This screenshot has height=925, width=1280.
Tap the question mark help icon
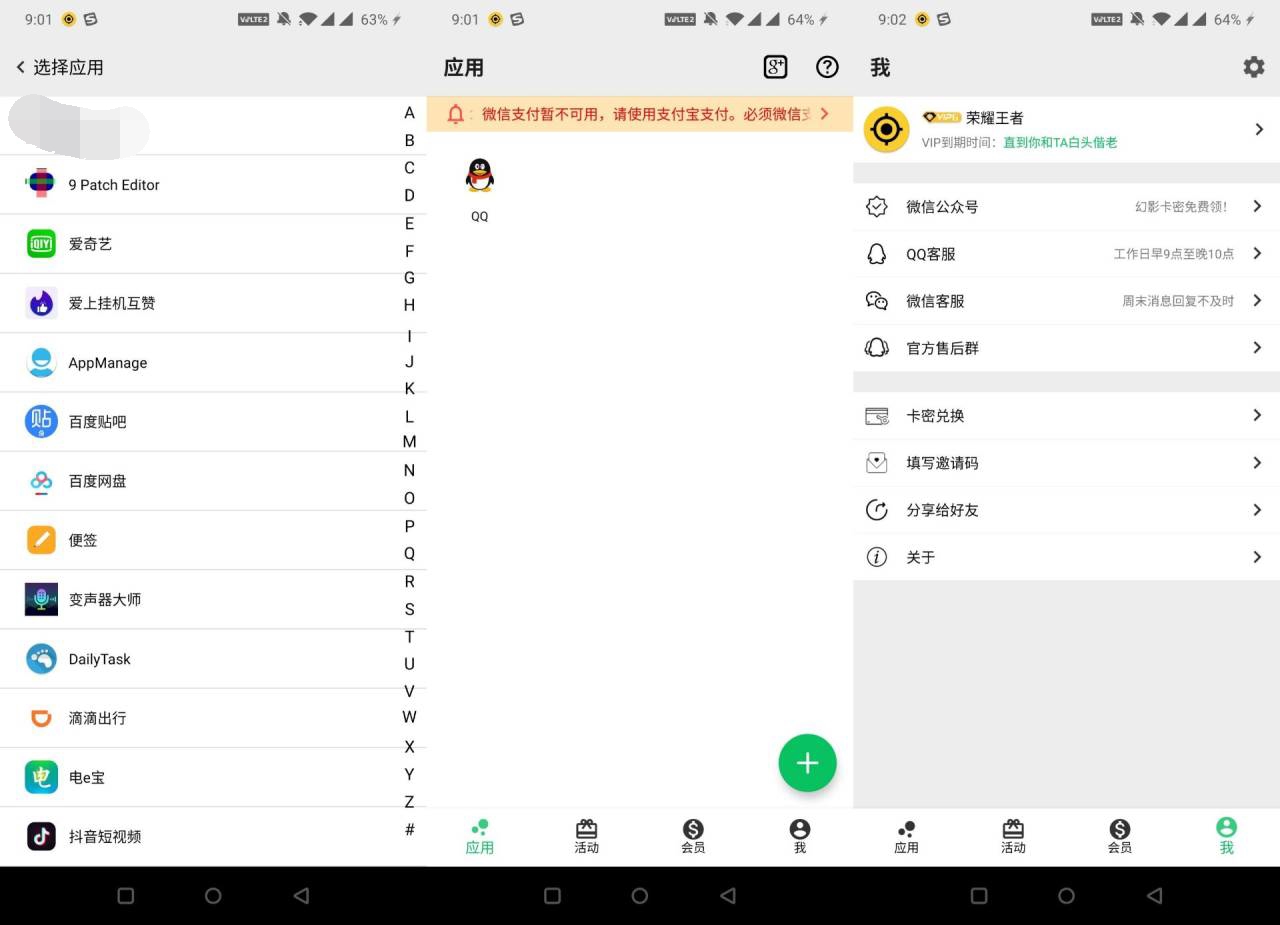(x=827, y=67)
